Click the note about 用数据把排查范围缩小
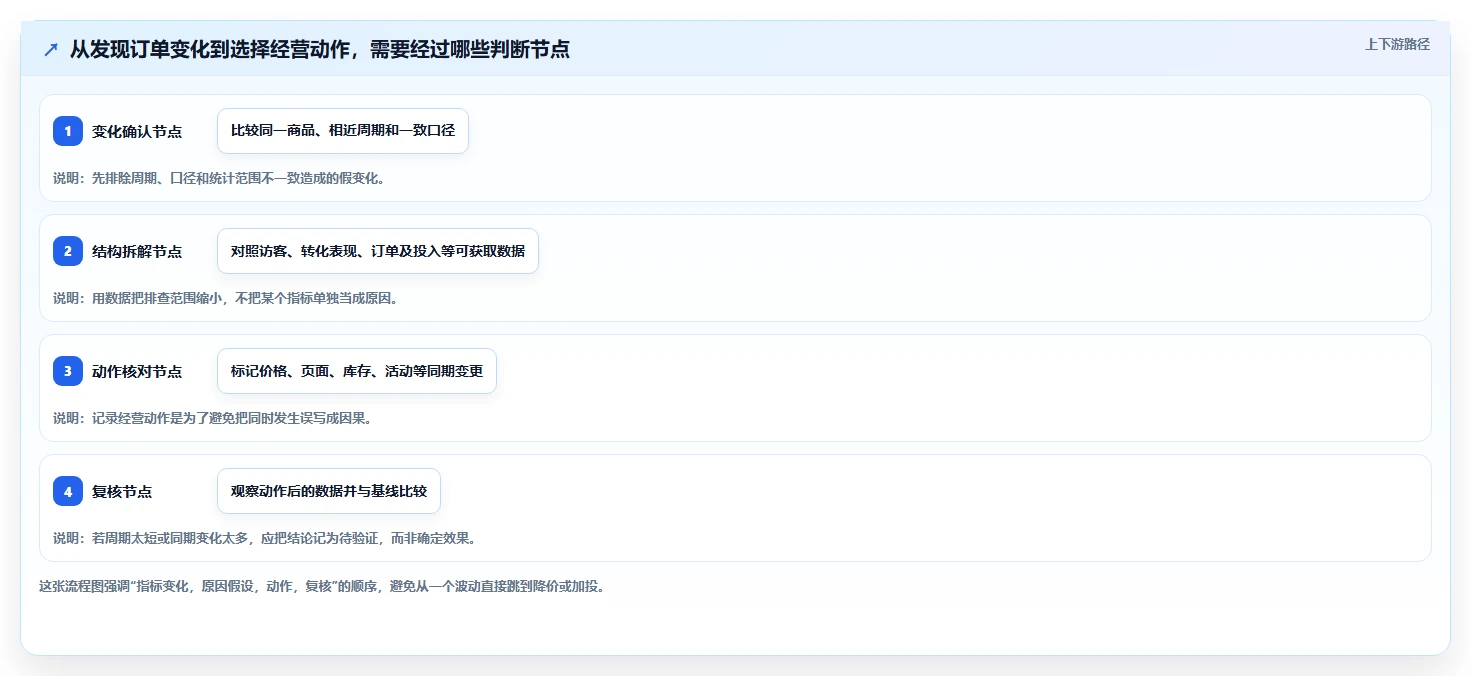 pyautogui.click(x=226, y=298)
